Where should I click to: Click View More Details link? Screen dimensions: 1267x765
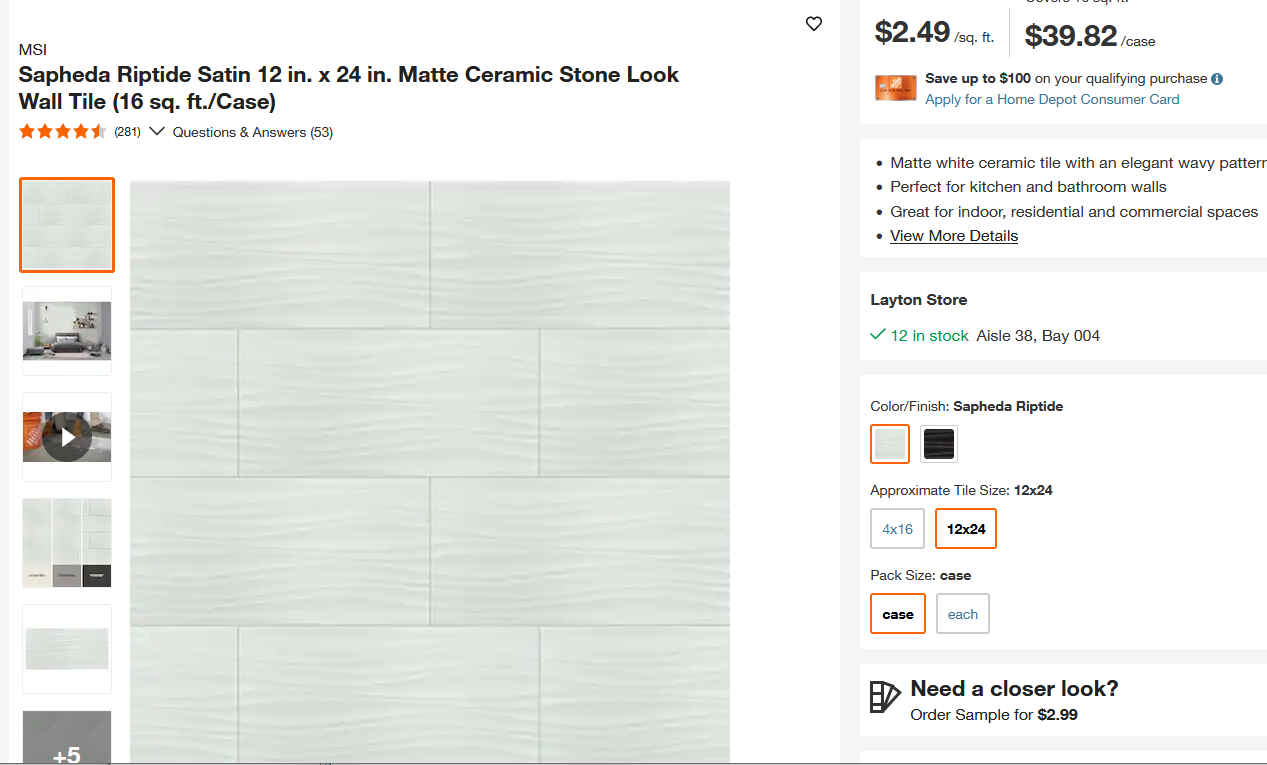tap(954, 236)
